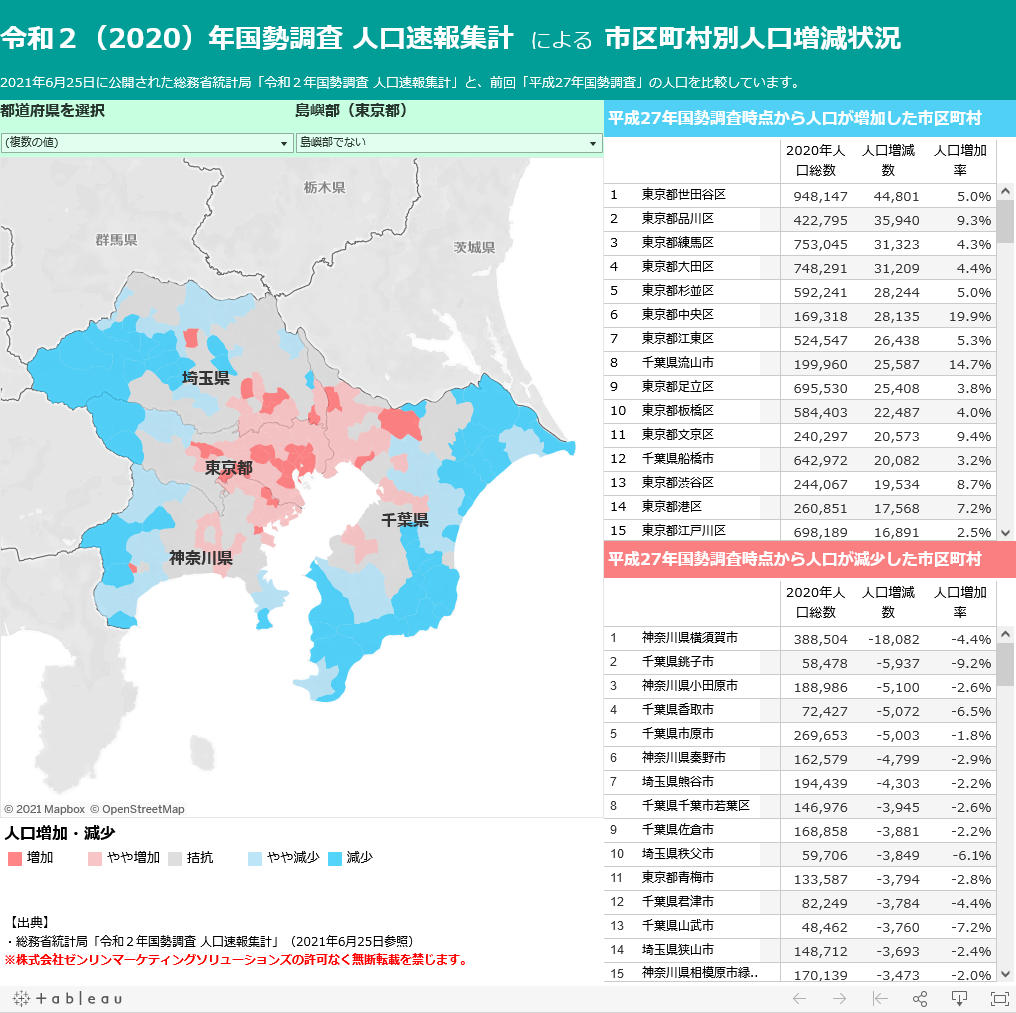Open the OpenStreetMap attribution link
1016x1013 pixels.
coord(137,808)
